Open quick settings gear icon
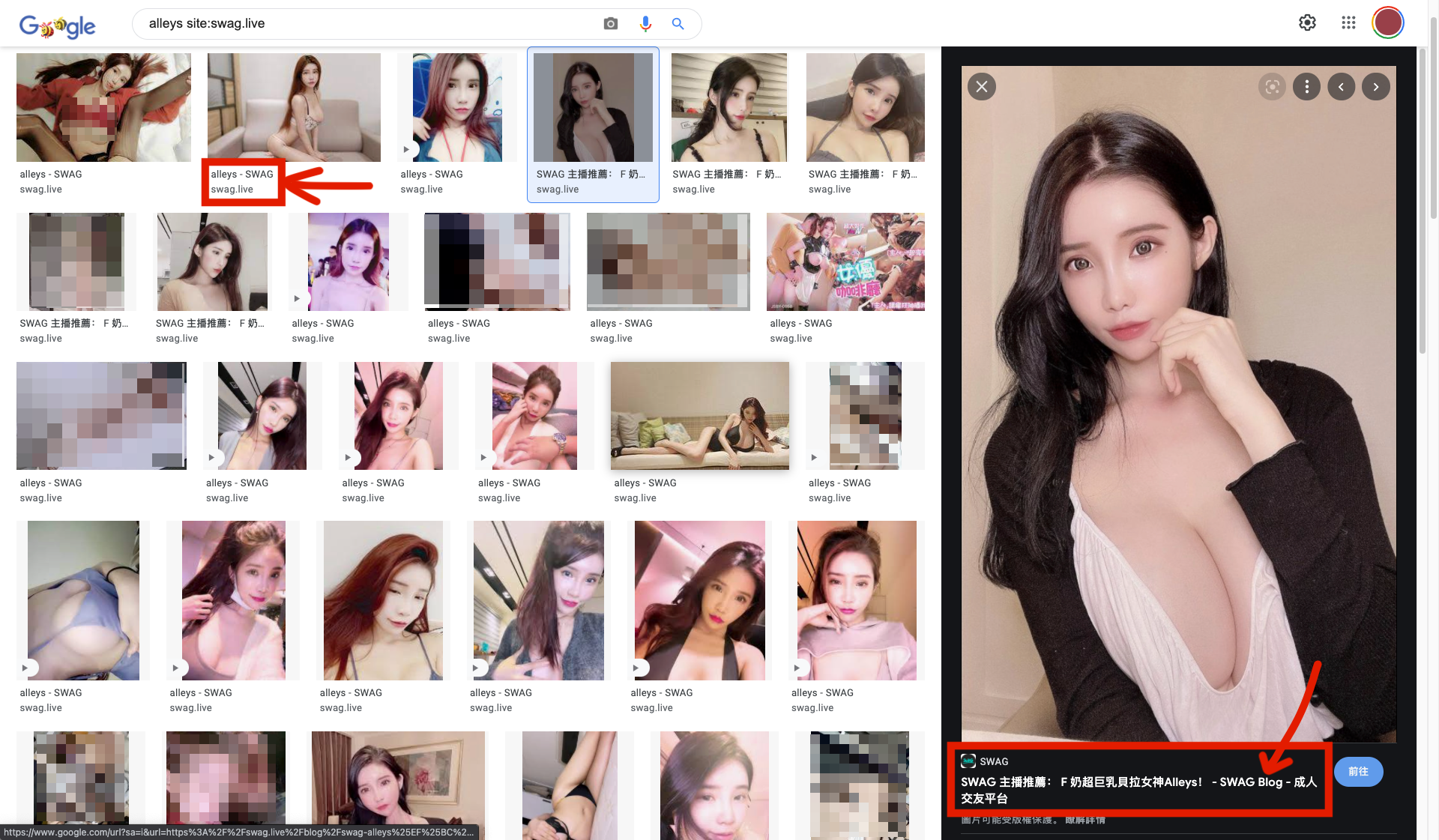The image size is (1439, 840). (1307, 22)
